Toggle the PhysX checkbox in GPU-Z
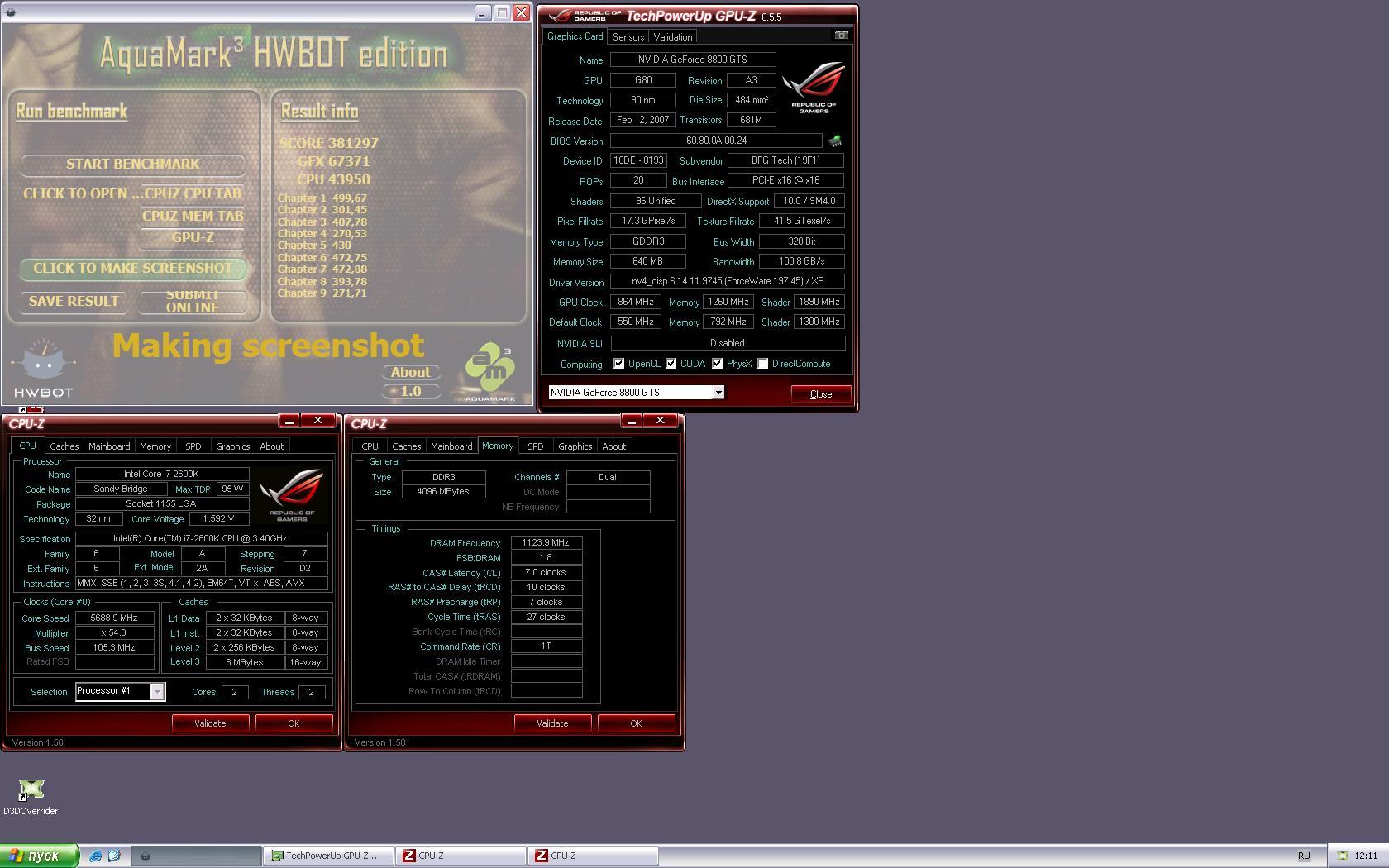Screen dimensions: 1389x868 (718, 364)
